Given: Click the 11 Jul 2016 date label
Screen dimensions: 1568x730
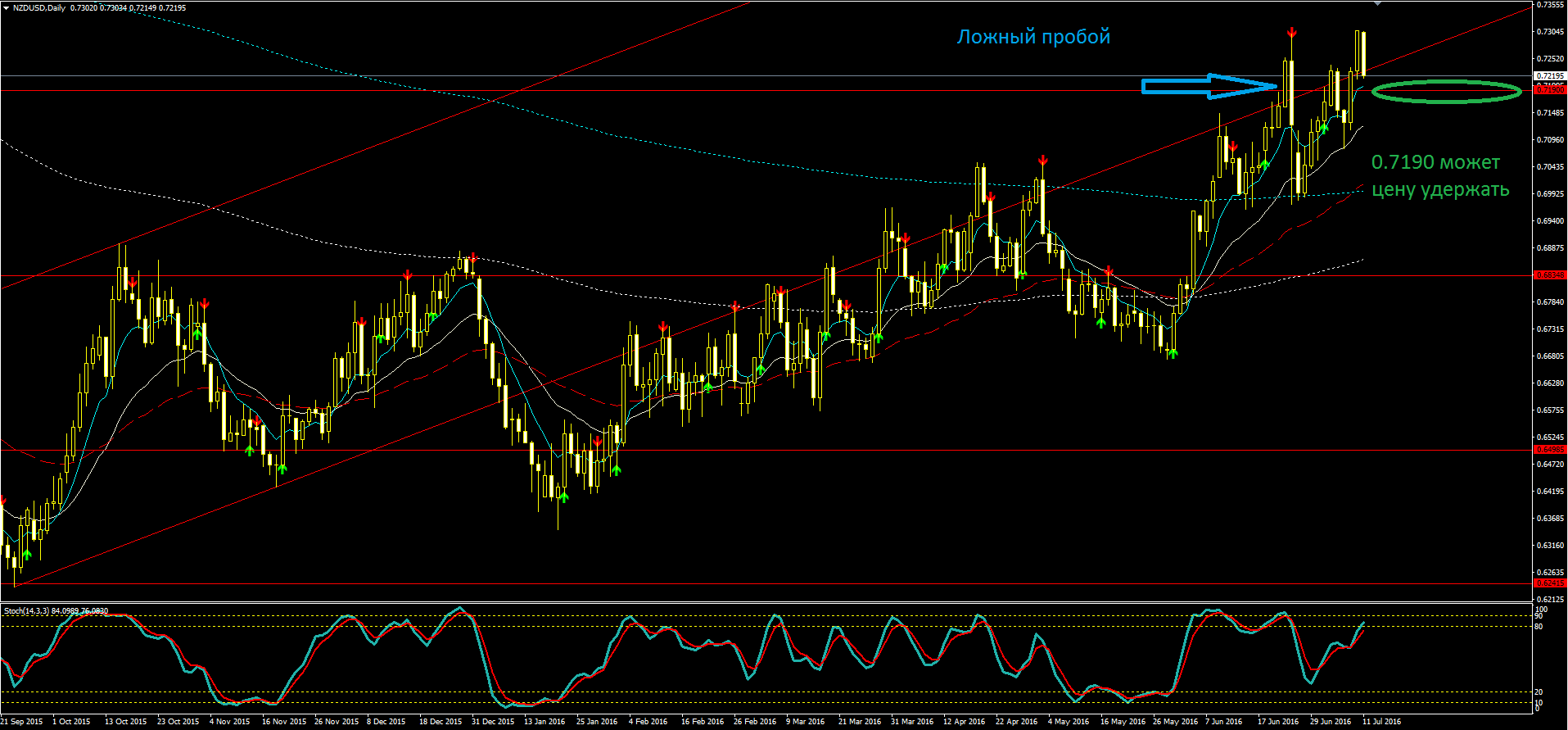Looking at the screenshot, I should click(1381, 722).
